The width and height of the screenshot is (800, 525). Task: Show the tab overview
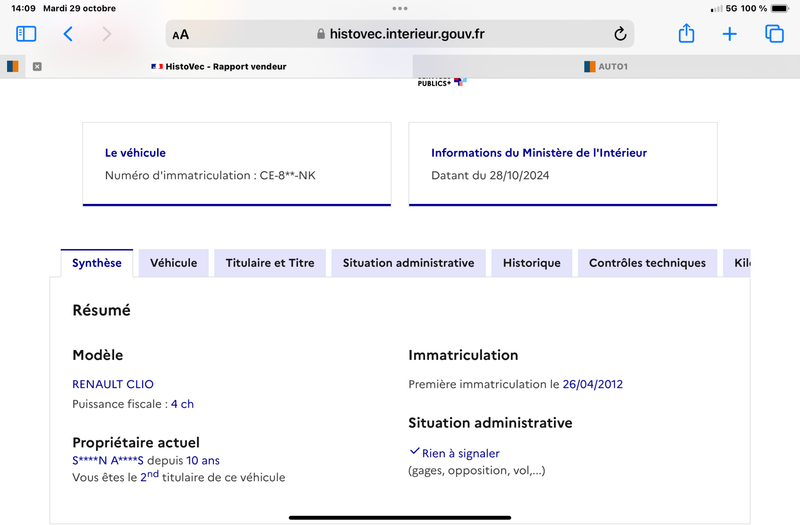click(x=774, y=34)
